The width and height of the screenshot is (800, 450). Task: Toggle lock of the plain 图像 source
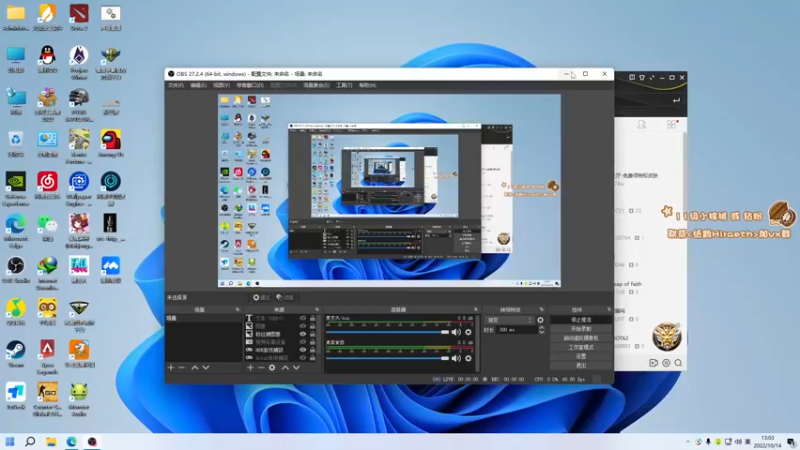[x=312, y=326]
